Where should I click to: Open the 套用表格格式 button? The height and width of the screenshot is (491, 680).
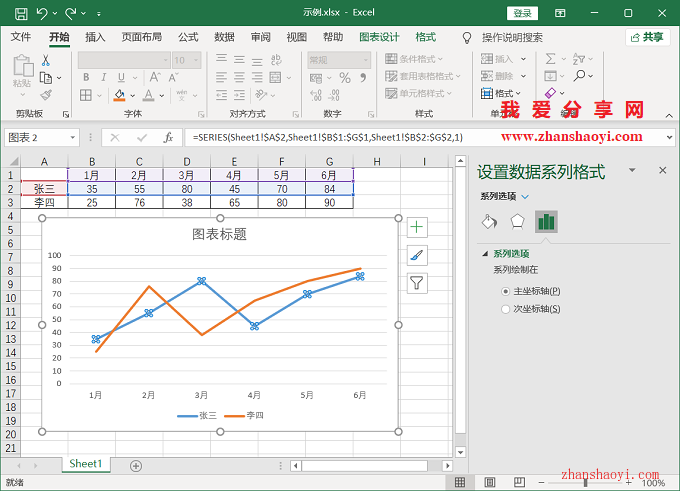[x=423, y=76]
